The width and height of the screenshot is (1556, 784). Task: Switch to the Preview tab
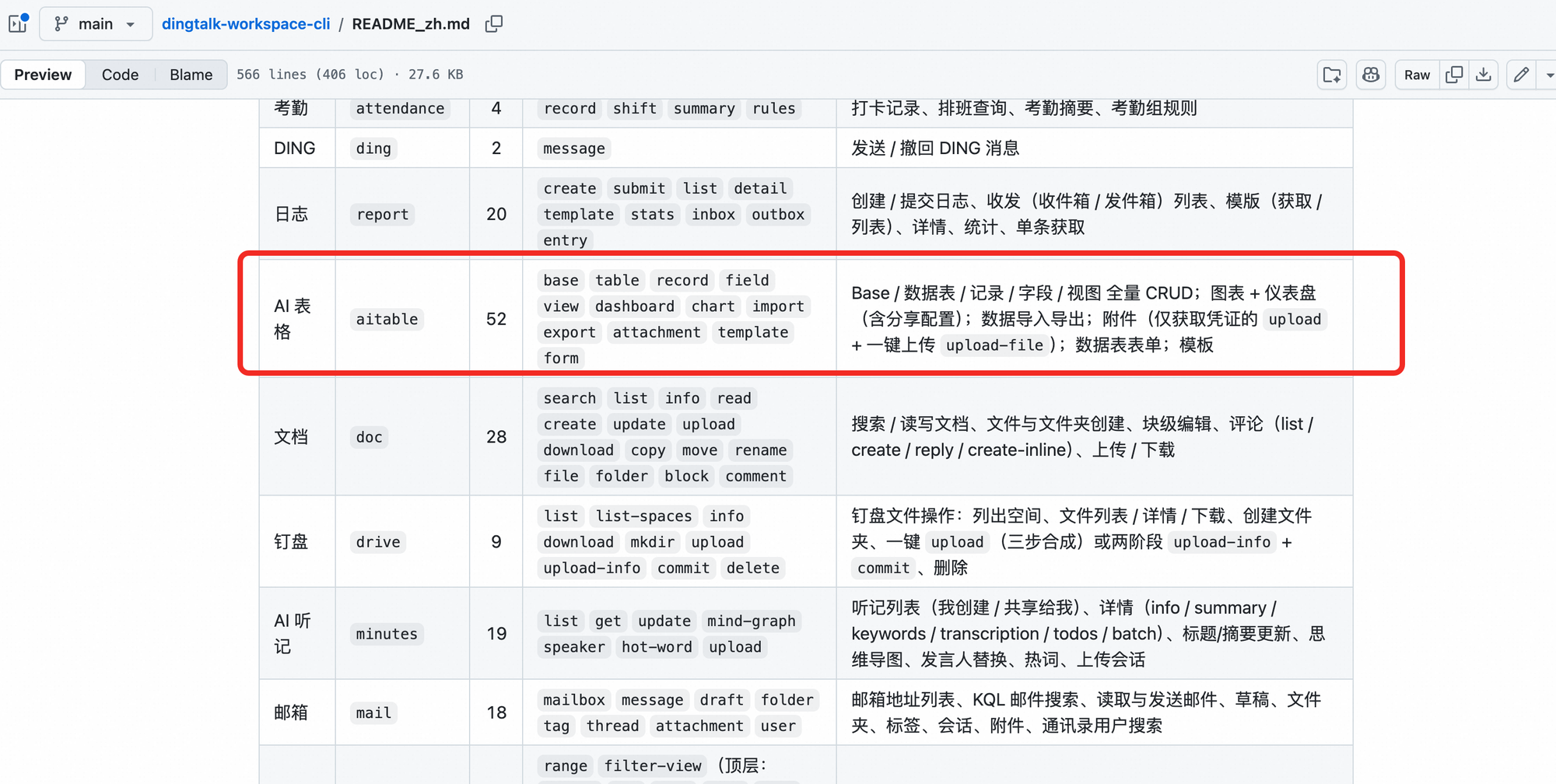[43, 75]
